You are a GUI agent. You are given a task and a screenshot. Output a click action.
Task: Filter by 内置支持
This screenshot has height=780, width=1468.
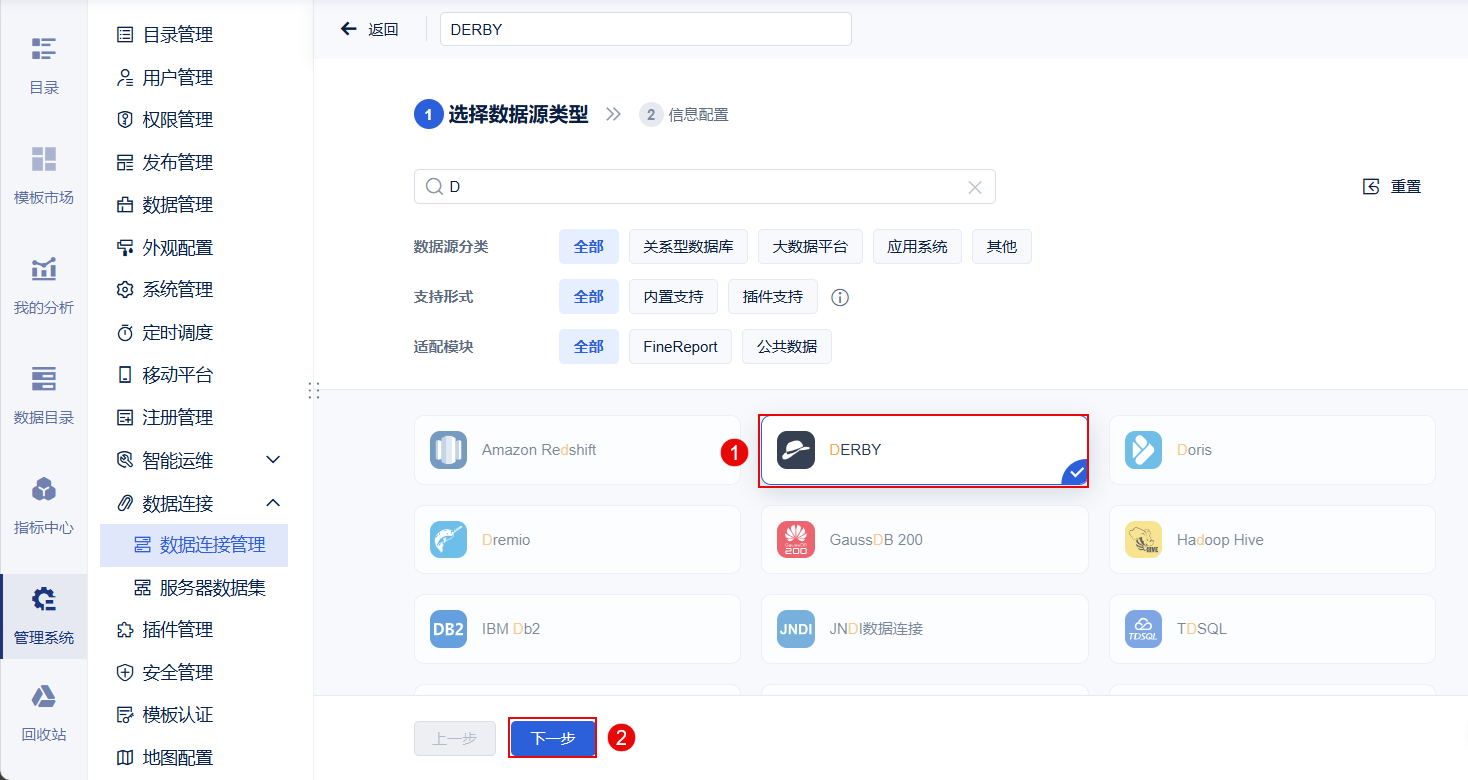point(673,296)
